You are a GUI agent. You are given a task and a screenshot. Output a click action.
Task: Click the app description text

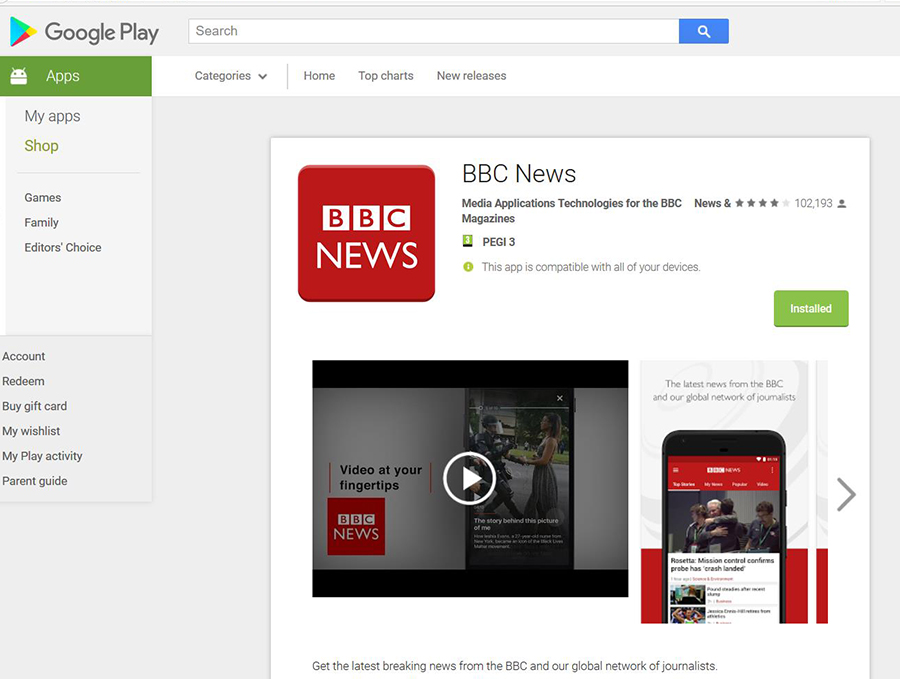514,666
